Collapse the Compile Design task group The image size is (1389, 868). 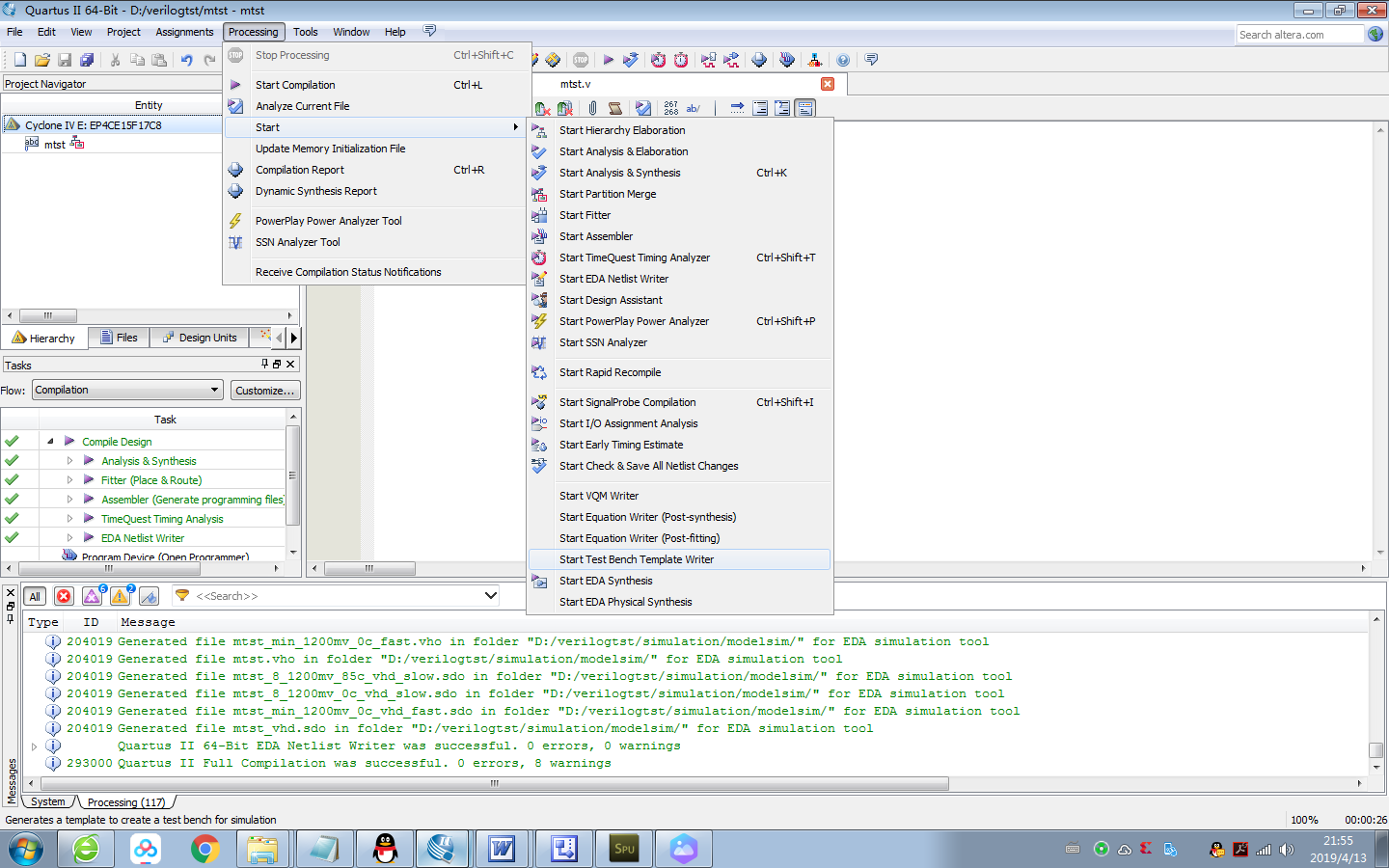[50, 441]
